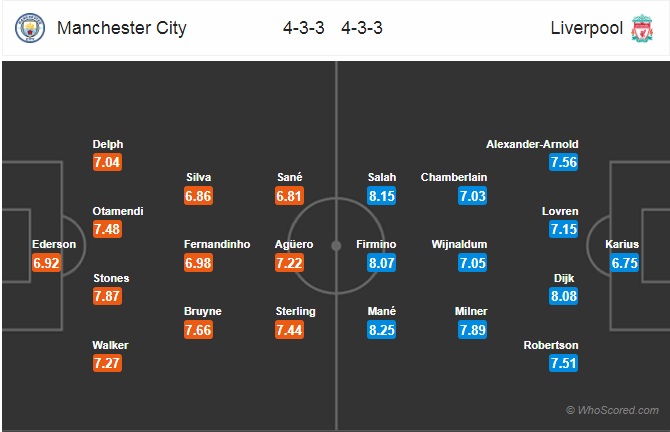This screenshot has width=670, height=432.
Task: Select Salah's 8.15 rating badge
Action: [382, 196]
